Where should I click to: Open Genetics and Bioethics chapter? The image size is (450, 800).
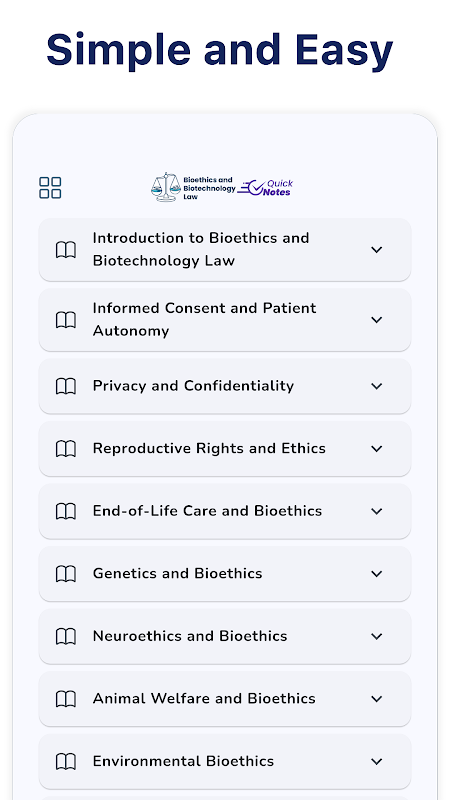(225, 574)
